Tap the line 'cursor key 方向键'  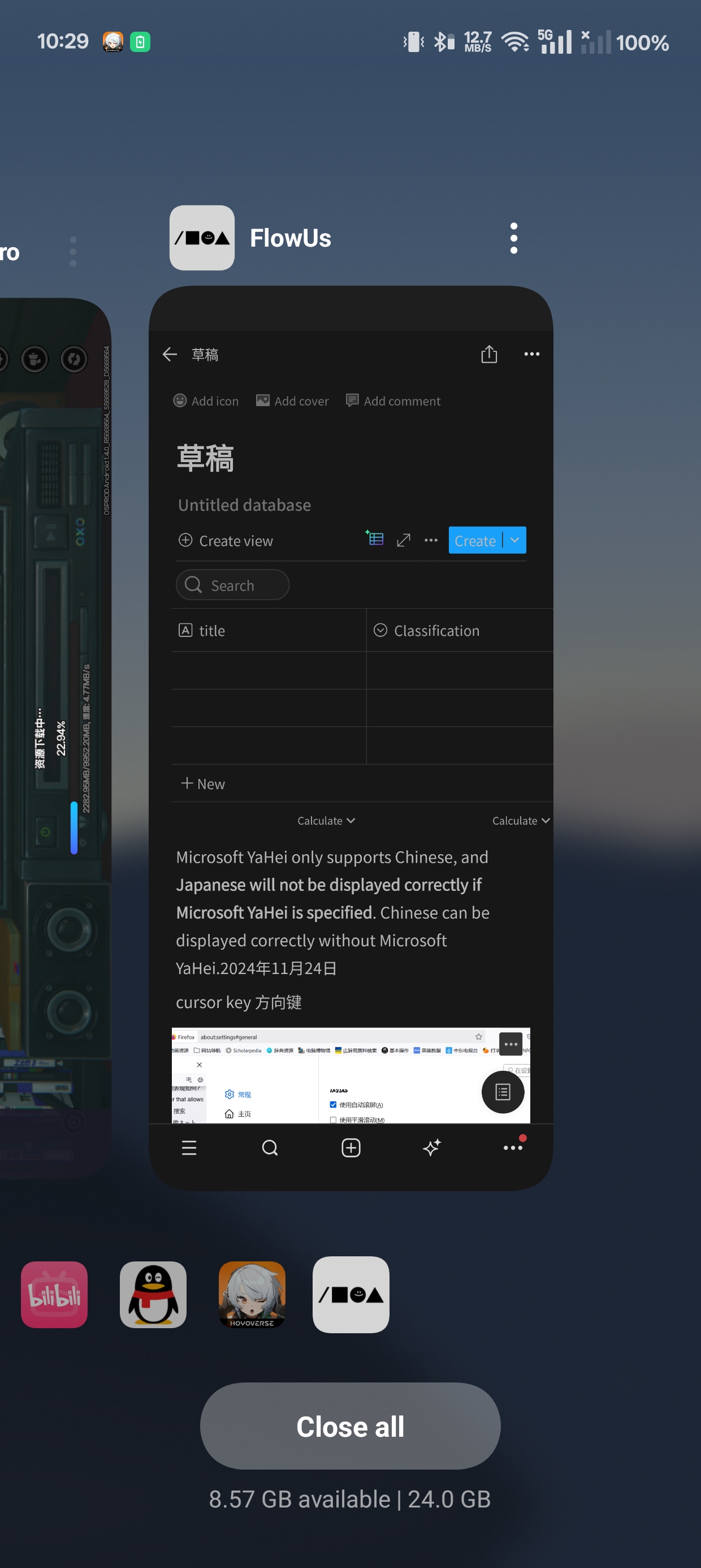(239, 1002)
